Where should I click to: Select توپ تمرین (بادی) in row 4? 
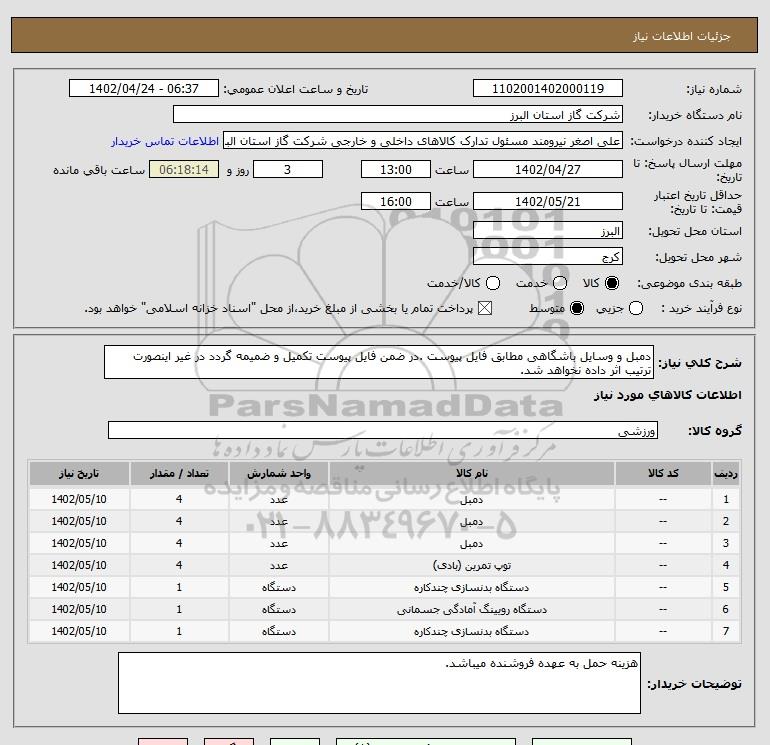(x=471, y=566)
